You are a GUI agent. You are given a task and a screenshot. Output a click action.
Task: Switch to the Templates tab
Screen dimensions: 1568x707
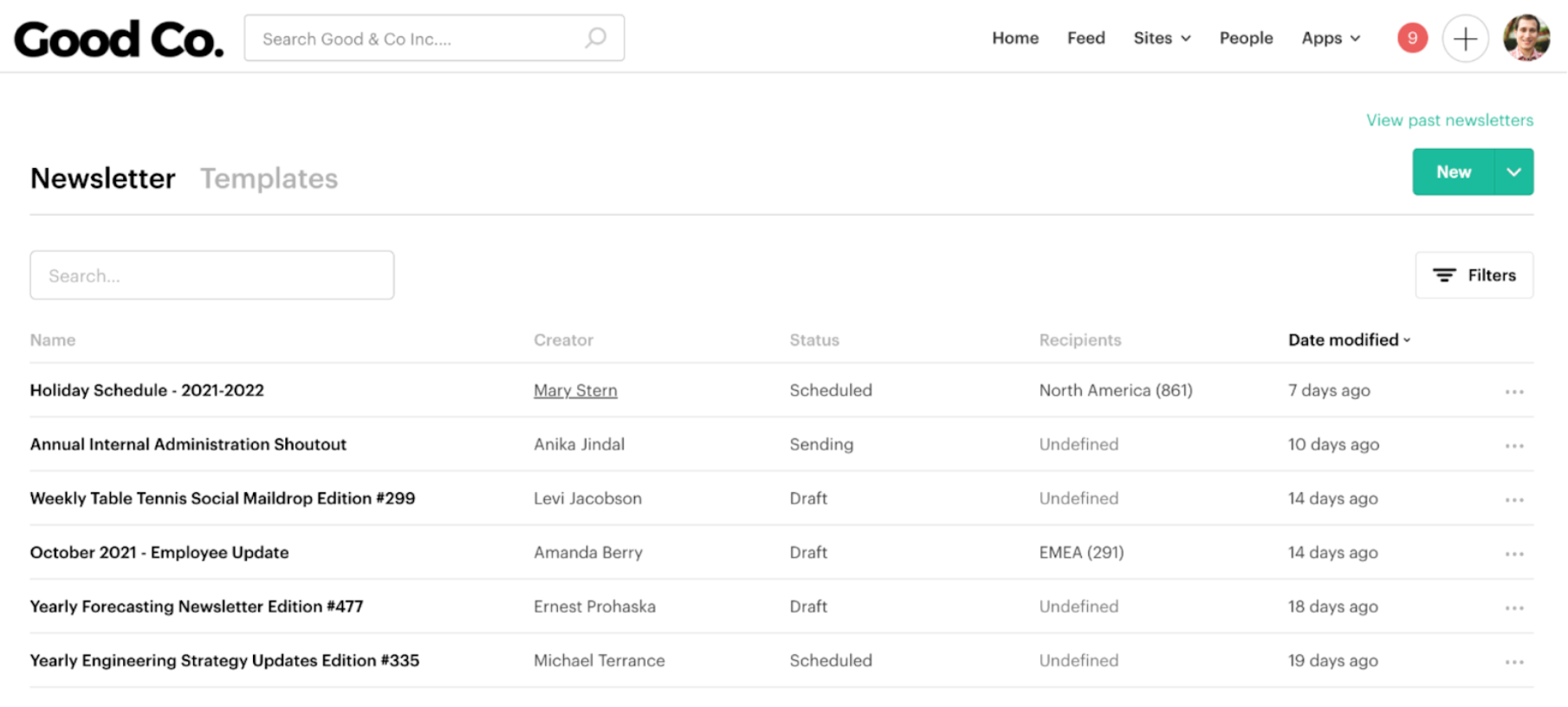click(269, 178)
